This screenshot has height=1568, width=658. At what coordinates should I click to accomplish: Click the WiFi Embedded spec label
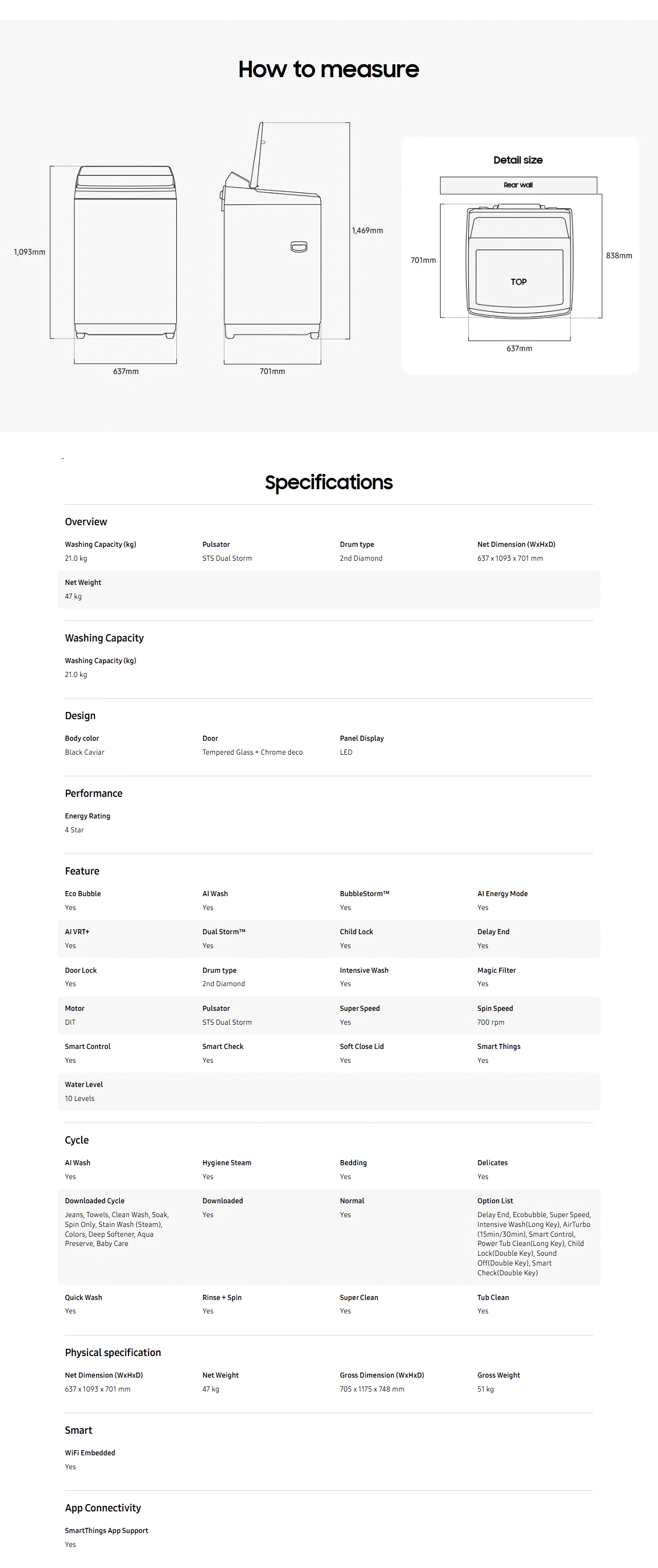click(x=90, y=1453)
